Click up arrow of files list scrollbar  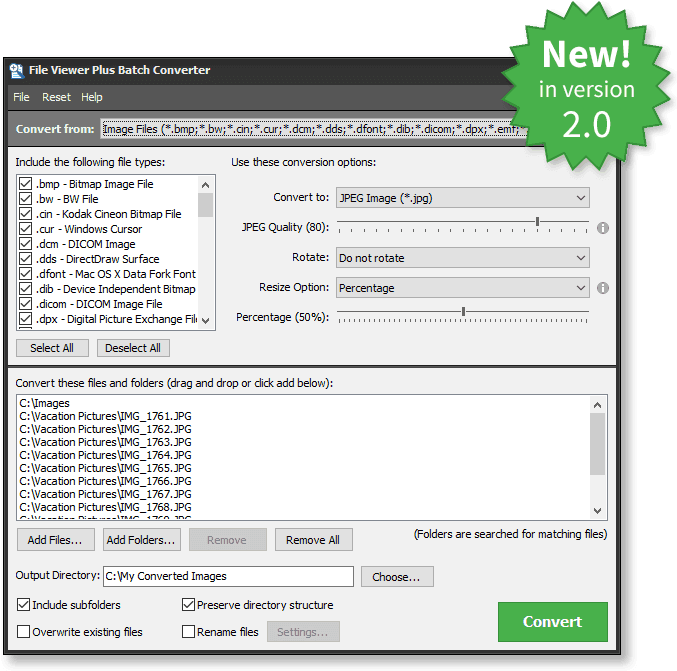(598, 405)
